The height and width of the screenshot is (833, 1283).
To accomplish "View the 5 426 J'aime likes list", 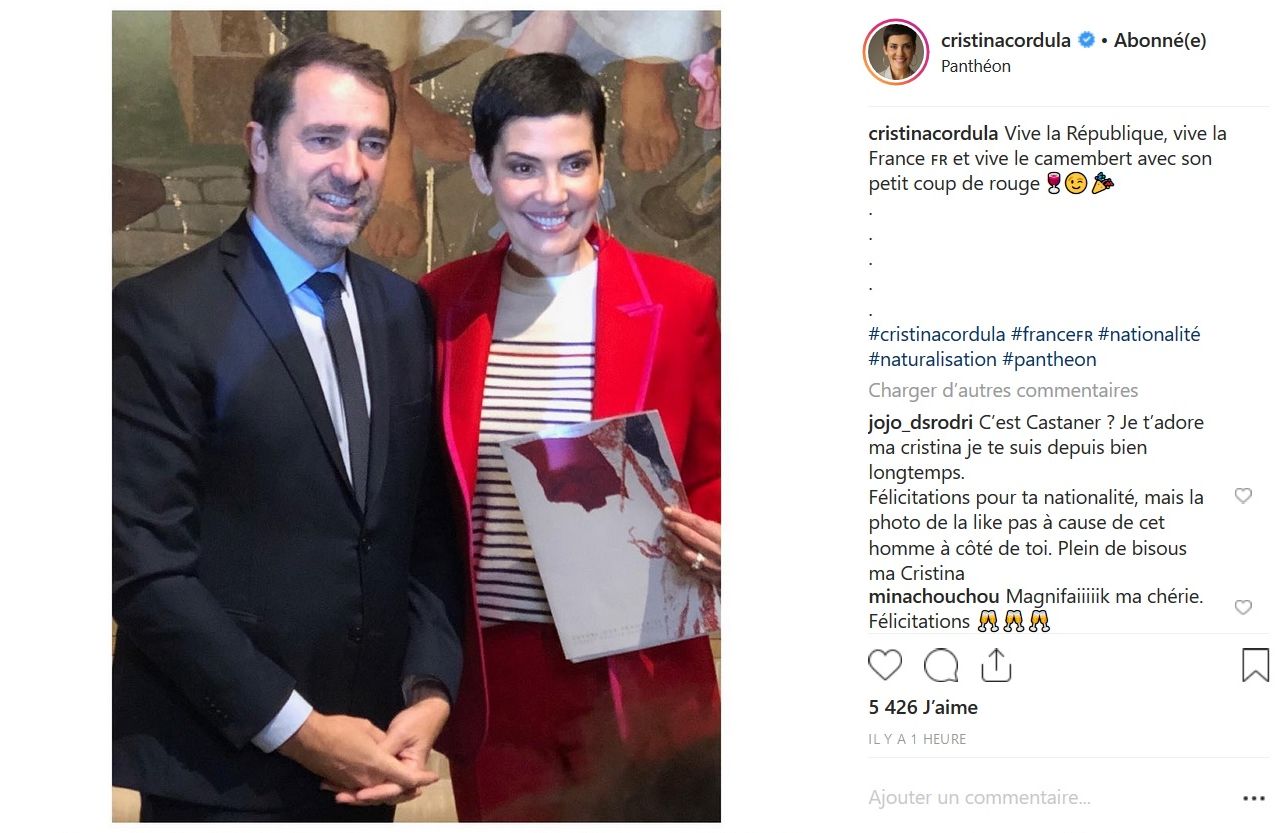I will point(923,707).
